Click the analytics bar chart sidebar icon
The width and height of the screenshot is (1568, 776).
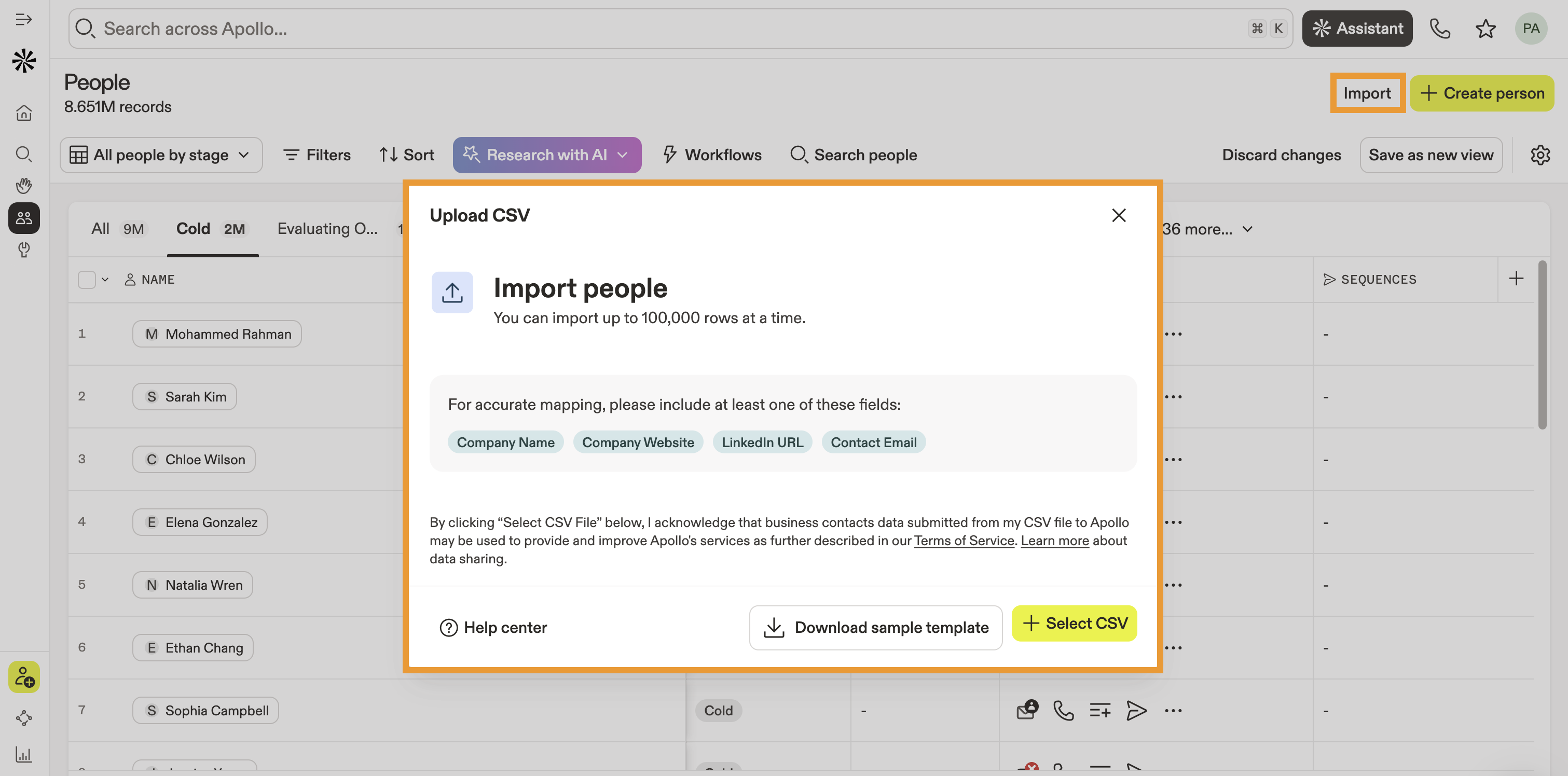click(24, 755)
